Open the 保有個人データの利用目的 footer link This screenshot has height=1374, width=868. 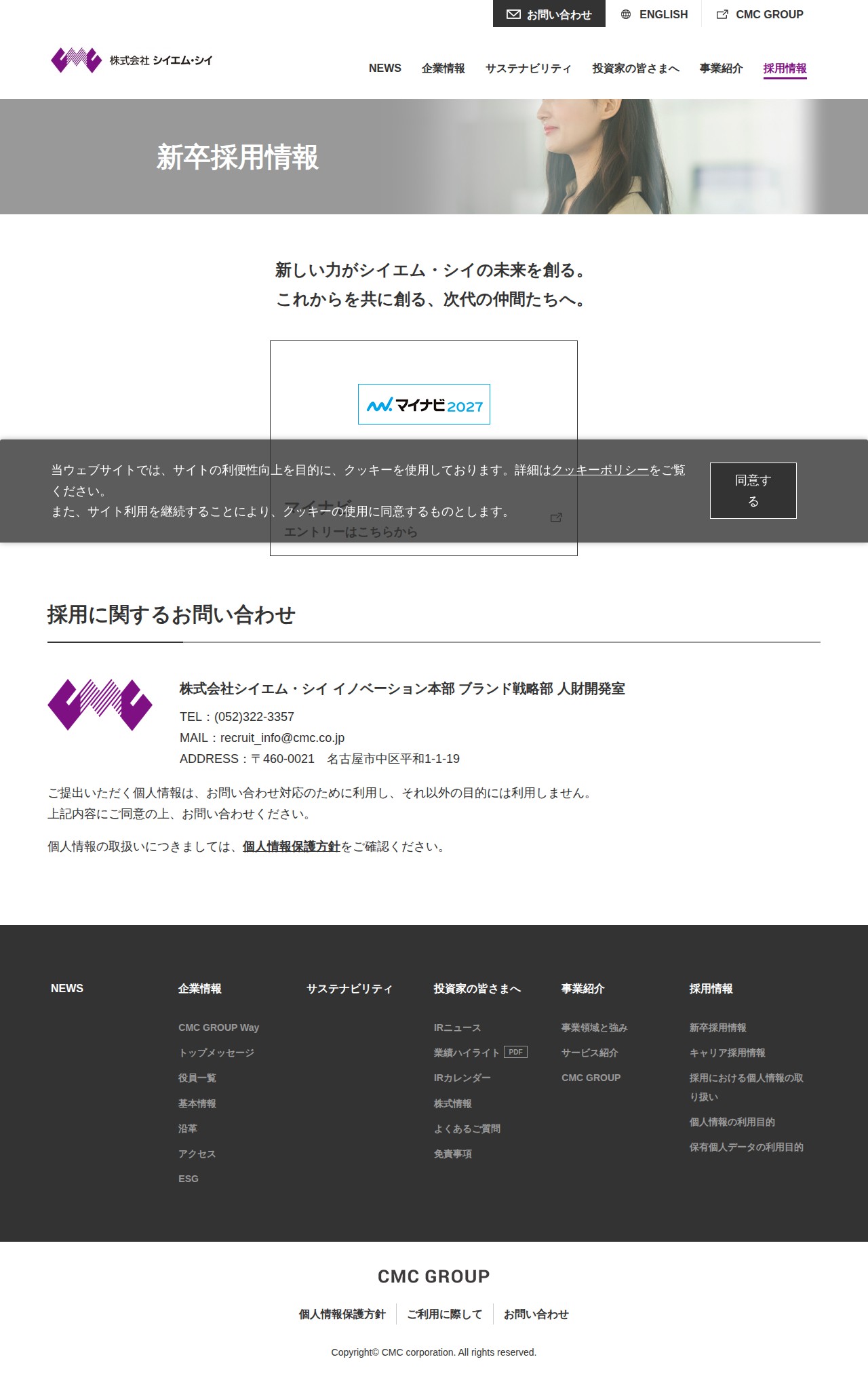point(747,1147)
